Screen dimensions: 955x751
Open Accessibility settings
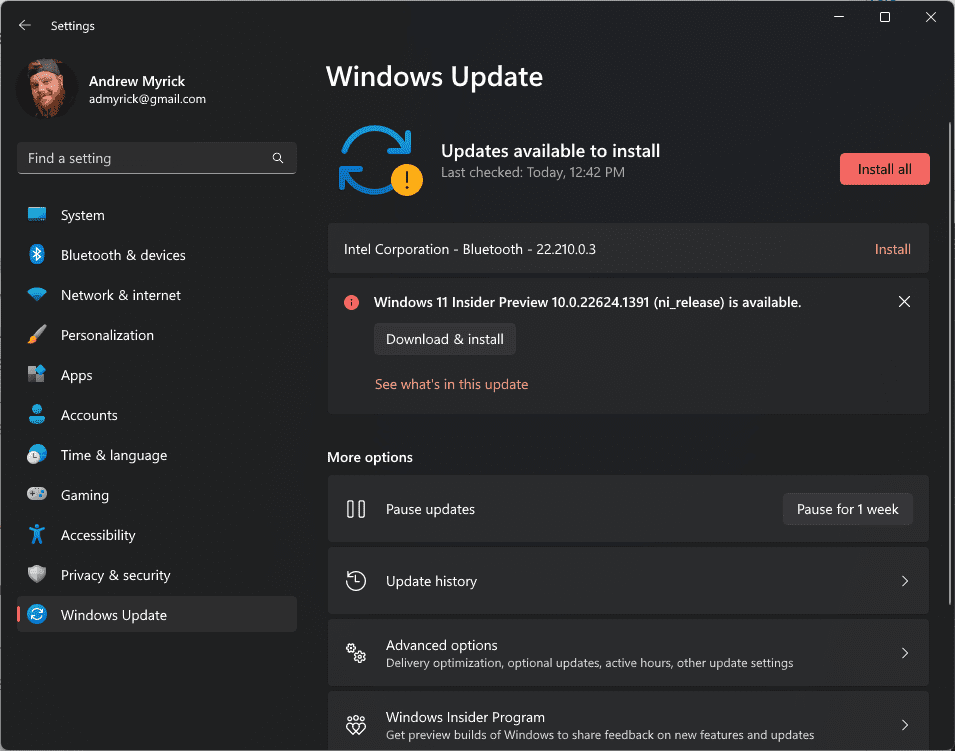click(157, 535)
